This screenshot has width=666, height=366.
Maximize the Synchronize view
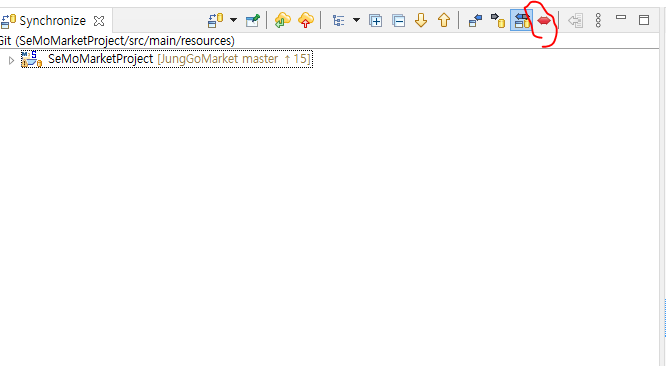tap(644, 20)
